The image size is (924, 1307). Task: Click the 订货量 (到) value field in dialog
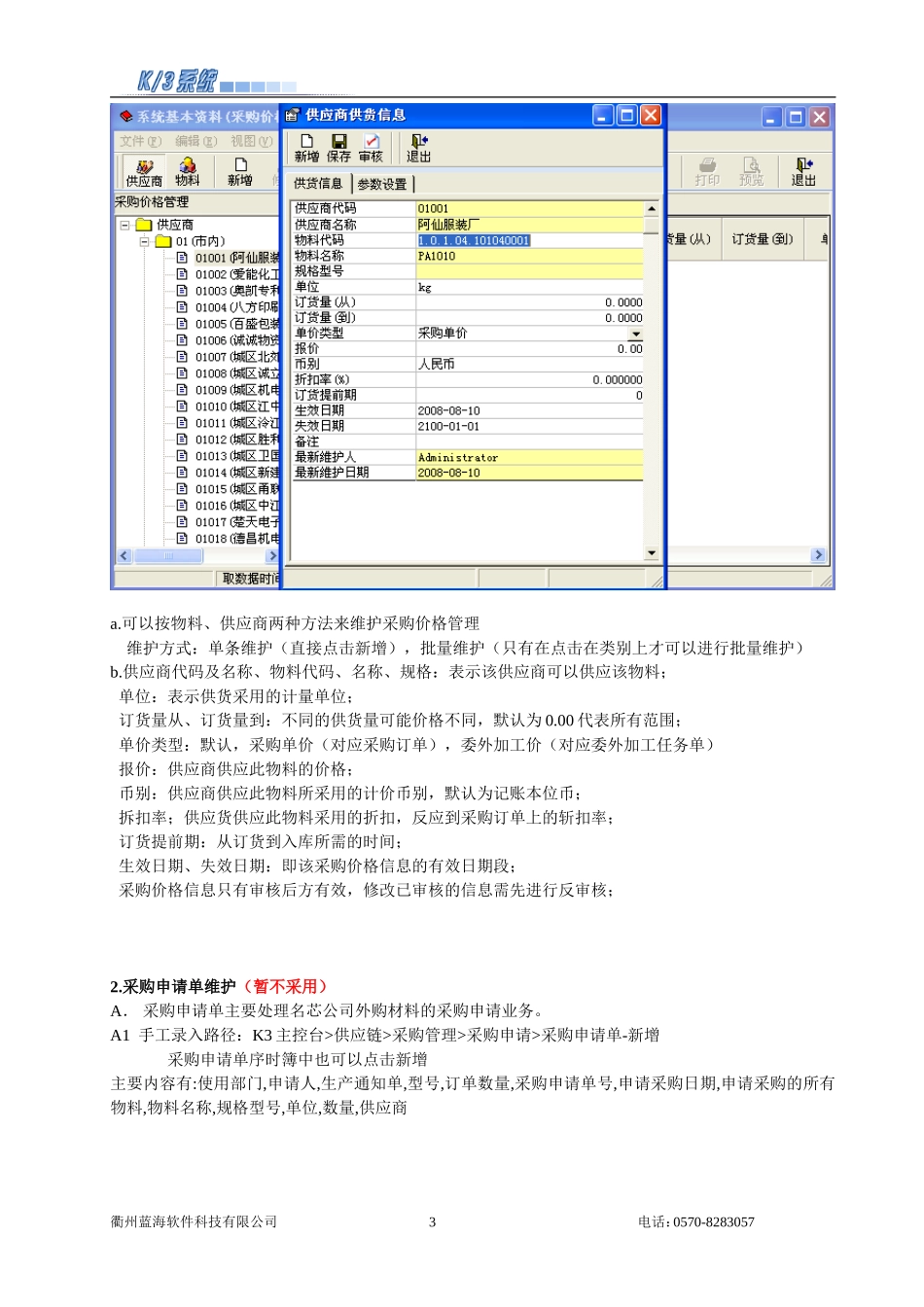(529, 318)
